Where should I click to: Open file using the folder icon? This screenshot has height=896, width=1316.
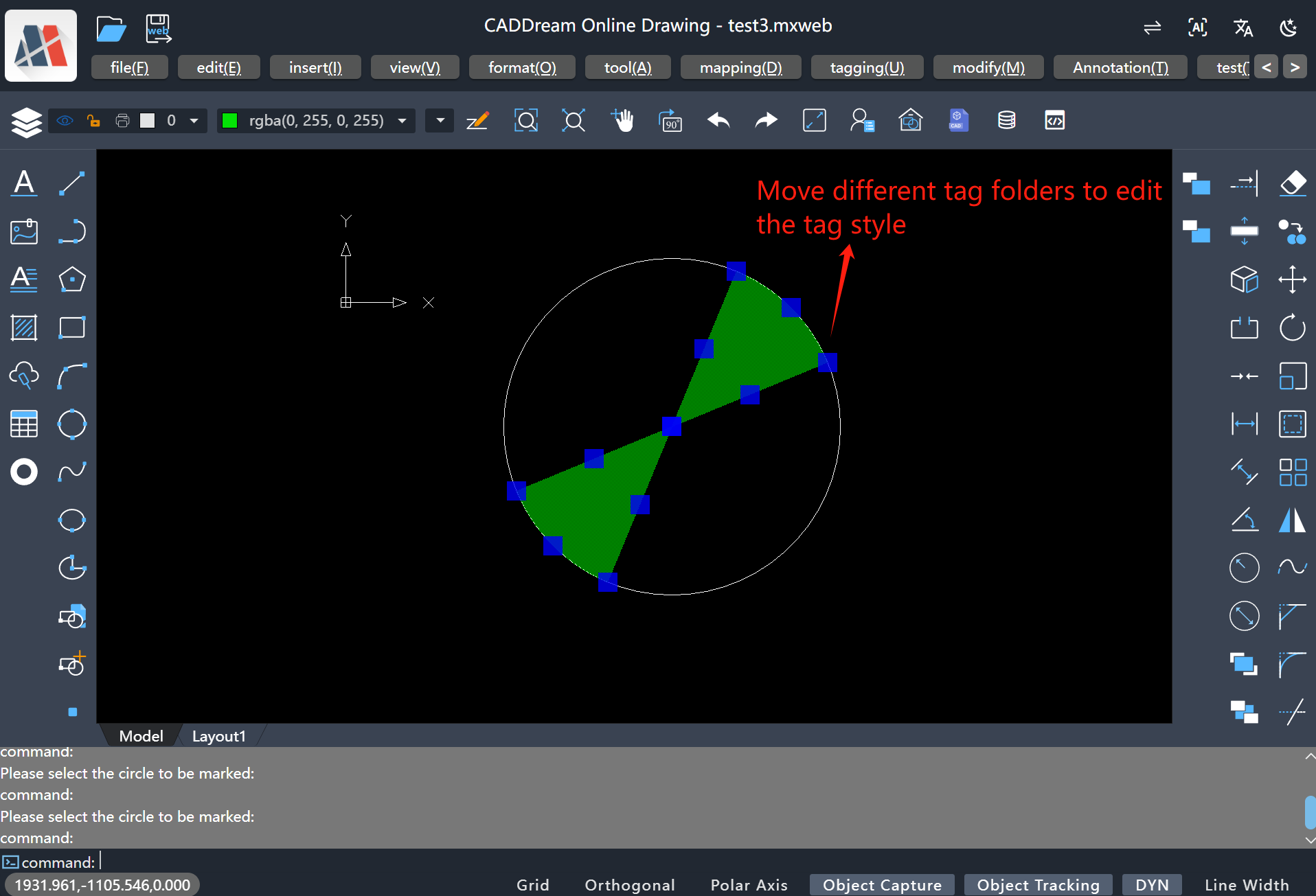(x=111, y=29)
